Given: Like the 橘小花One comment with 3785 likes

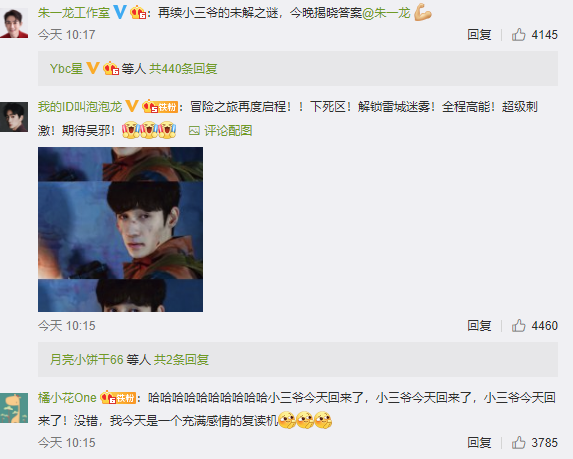Looking at the screenshot, I should pos(518,443).
